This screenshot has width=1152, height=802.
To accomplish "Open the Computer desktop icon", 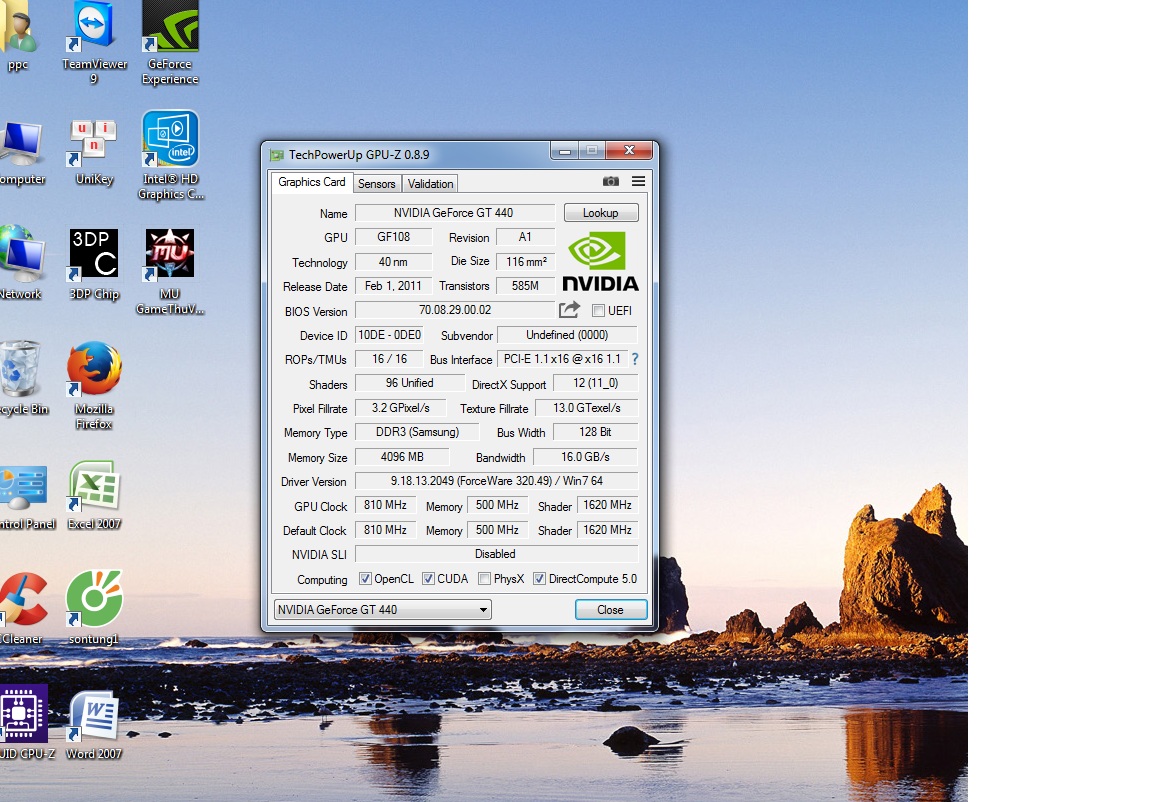I will click(22, 153).
